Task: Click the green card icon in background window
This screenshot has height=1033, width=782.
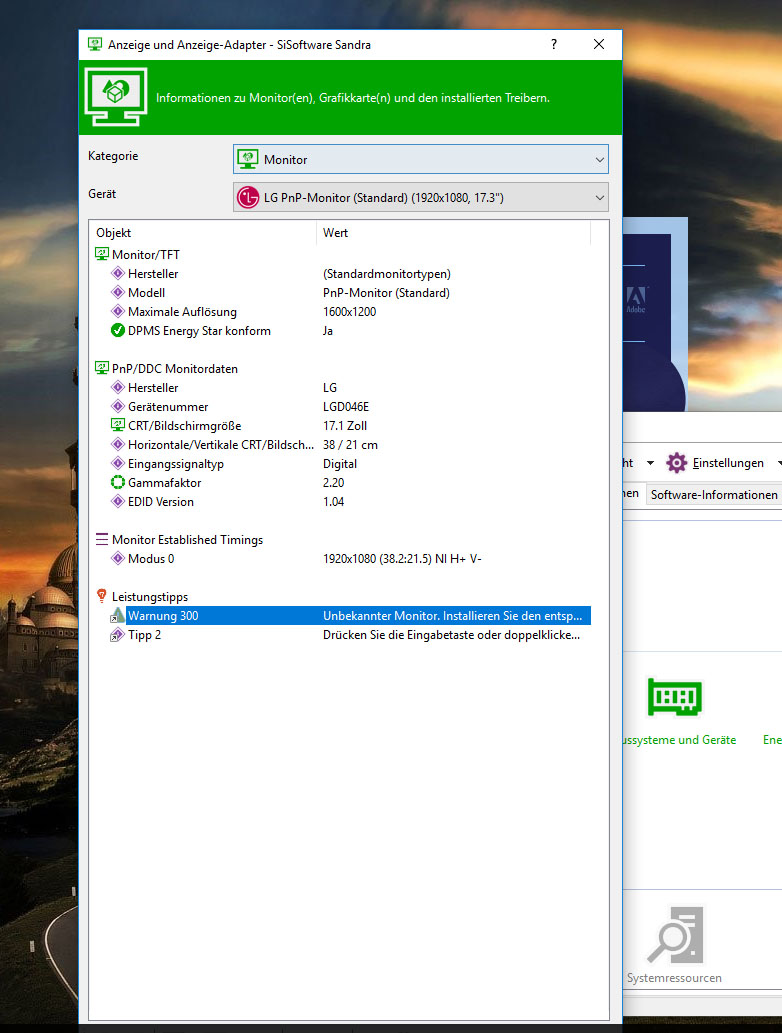Action: pos(675,697)
